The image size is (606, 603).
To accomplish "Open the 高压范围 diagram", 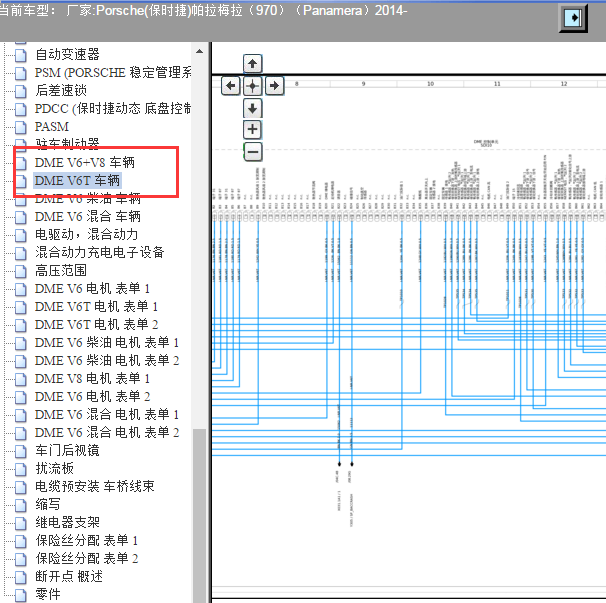I will (61, 271).
